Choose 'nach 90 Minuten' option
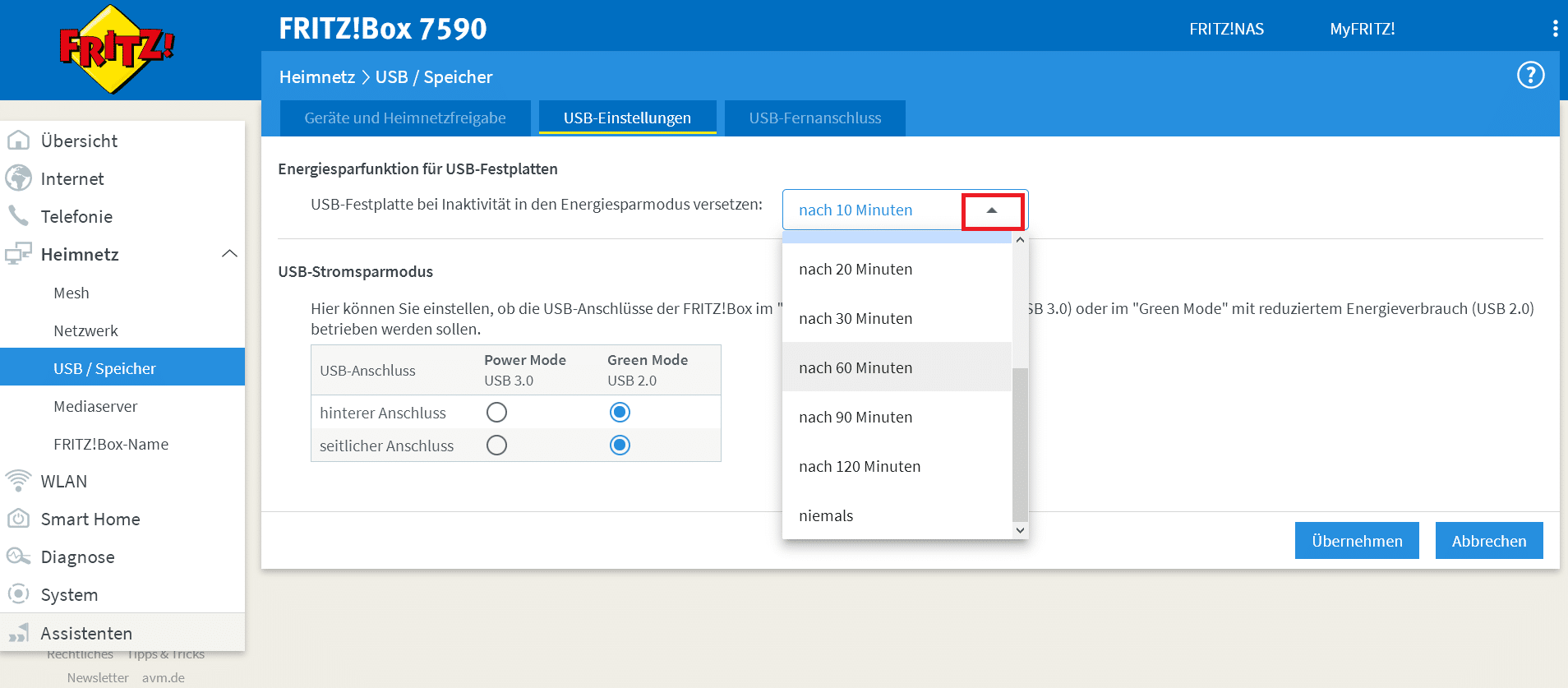The image size is (1568, 688). tap(897, 417)
